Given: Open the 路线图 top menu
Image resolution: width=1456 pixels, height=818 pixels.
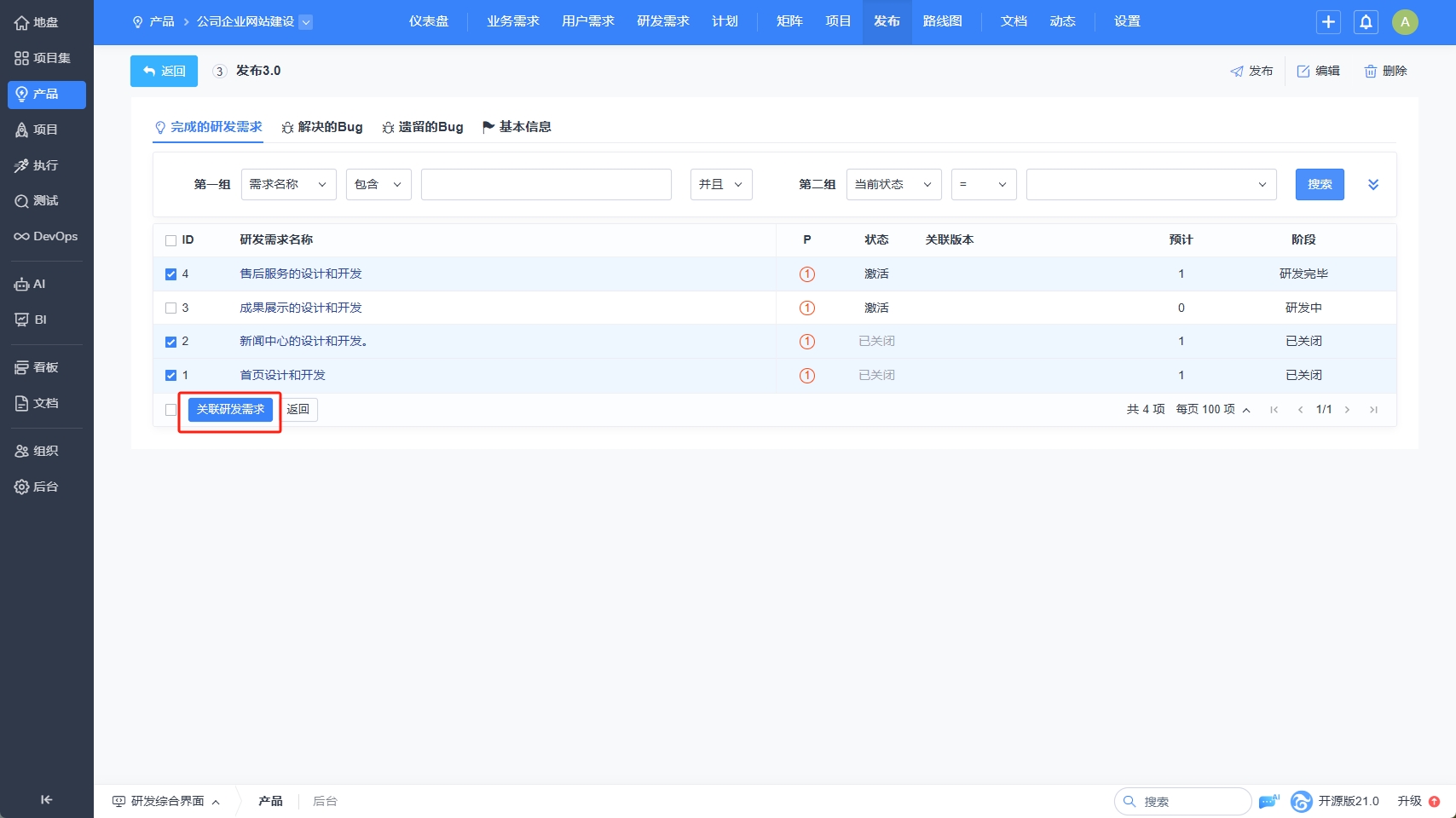Looking at the screenshot, I should [942, 21].
